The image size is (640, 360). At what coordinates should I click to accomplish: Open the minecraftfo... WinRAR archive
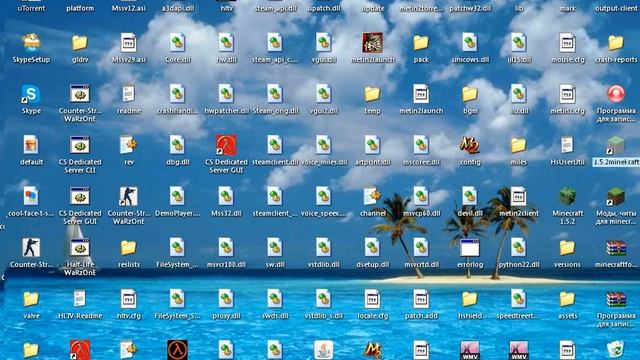click(616, 248)
